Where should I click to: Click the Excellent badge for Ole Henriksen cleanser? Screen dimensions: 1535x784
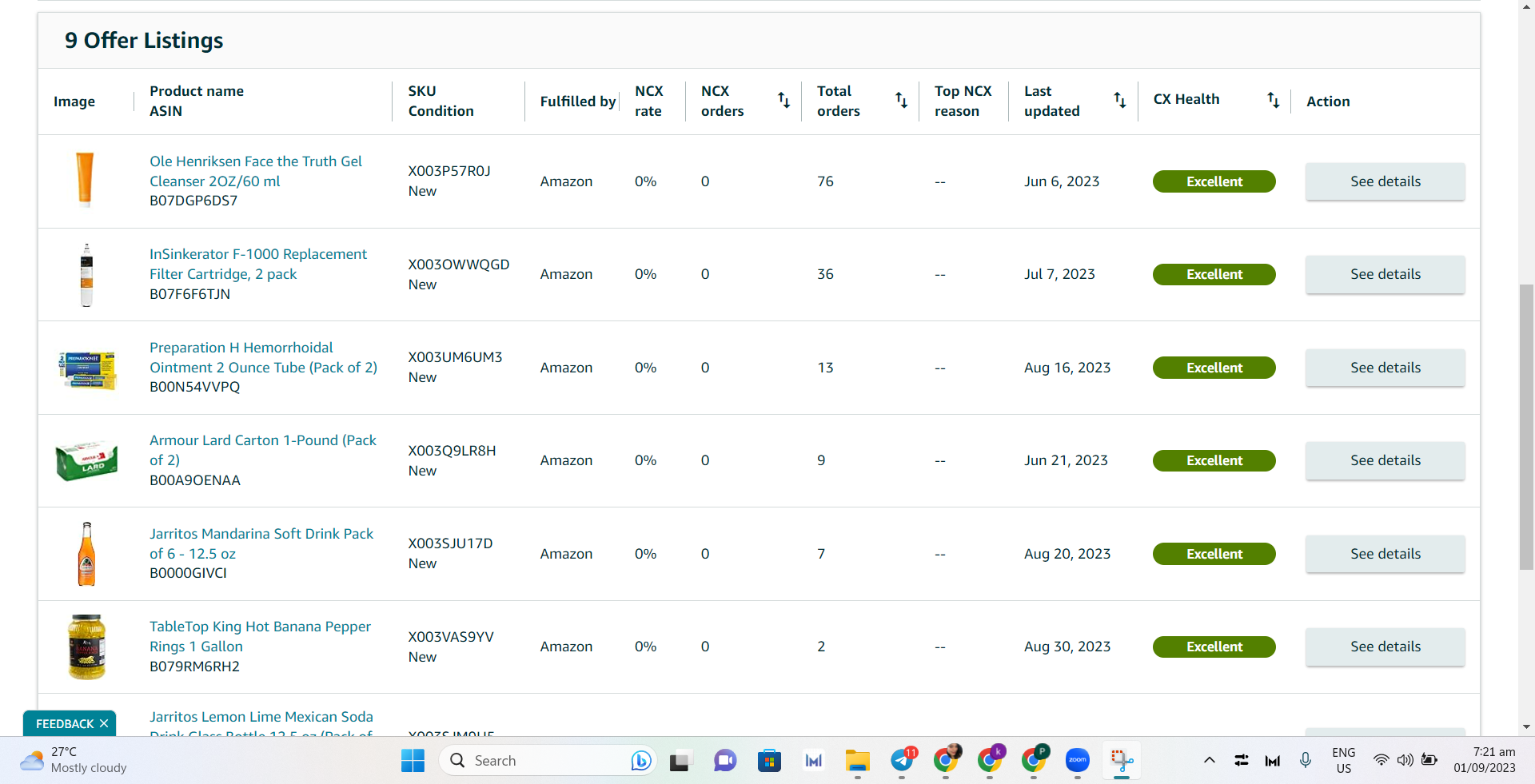tap(1214, 181)
